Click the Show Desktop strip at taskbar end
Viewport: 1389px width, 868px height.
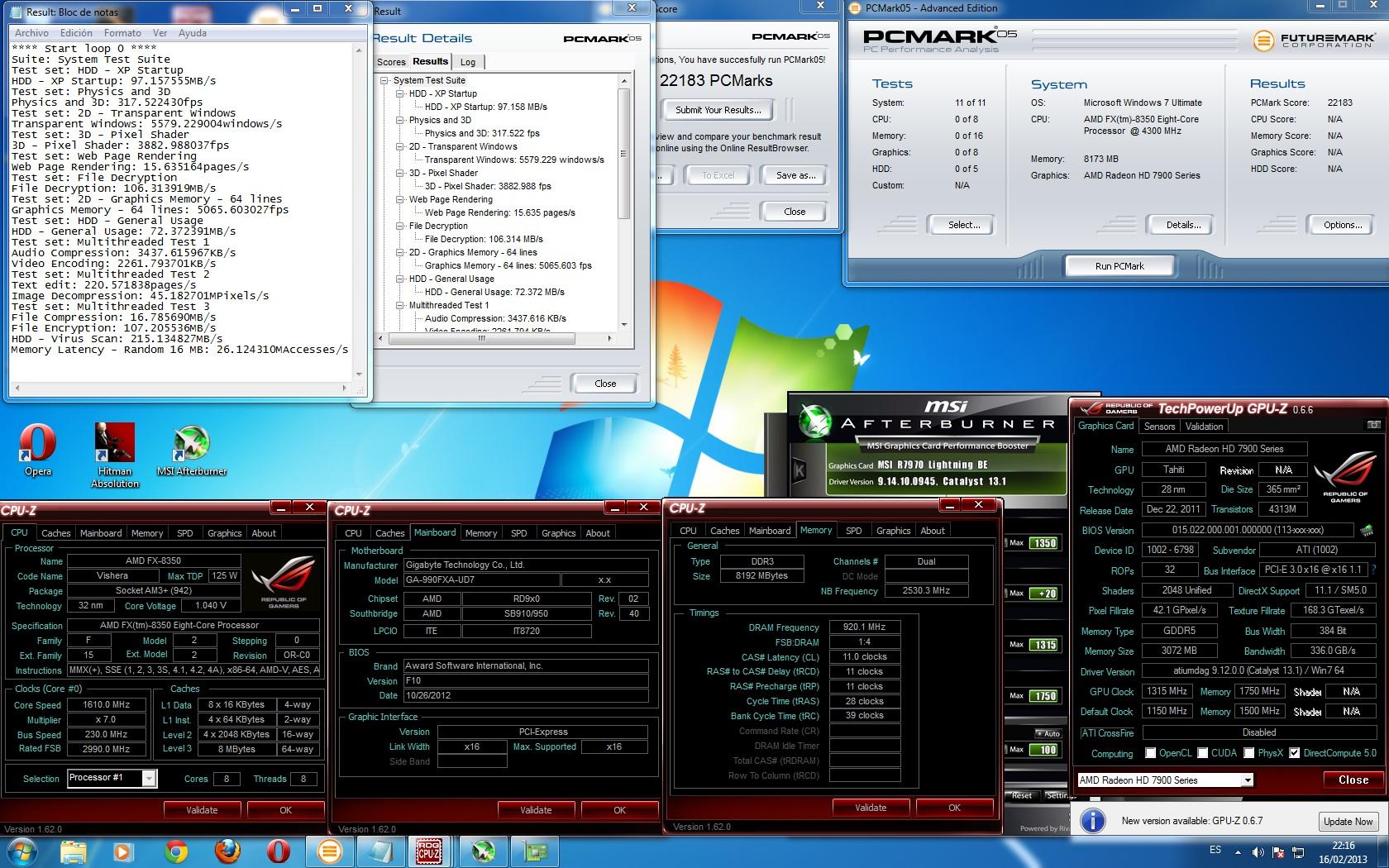click(x=1383, y=851)
